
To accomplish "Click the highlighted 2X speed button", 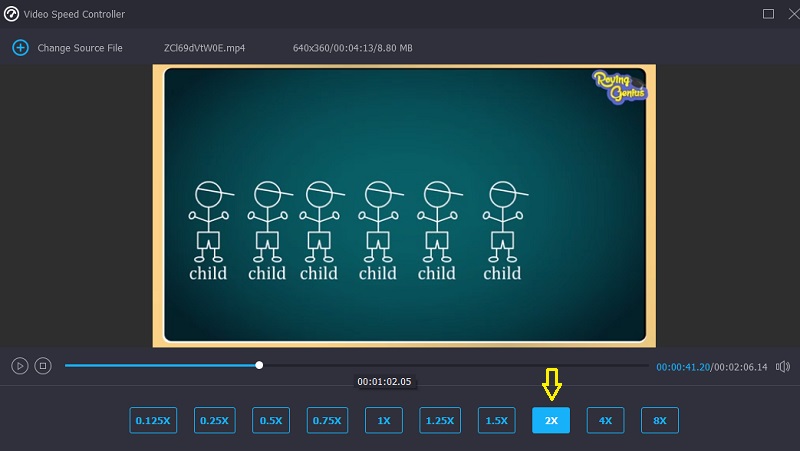I will click(x=551, y=421).
